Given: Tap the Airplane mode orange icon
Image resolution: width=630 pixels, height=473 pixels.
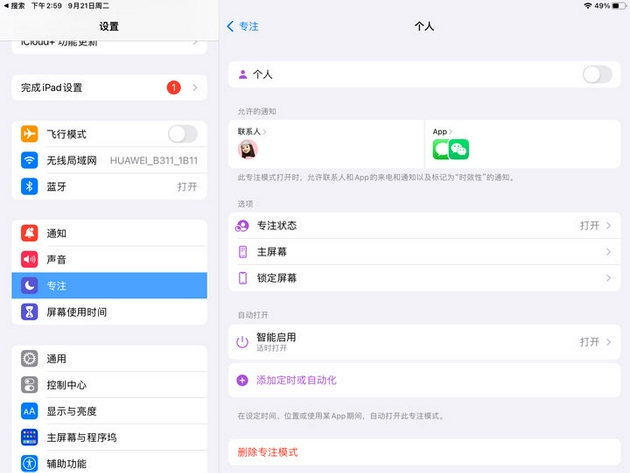Looking at the screenshot, I should coord(29,134).
